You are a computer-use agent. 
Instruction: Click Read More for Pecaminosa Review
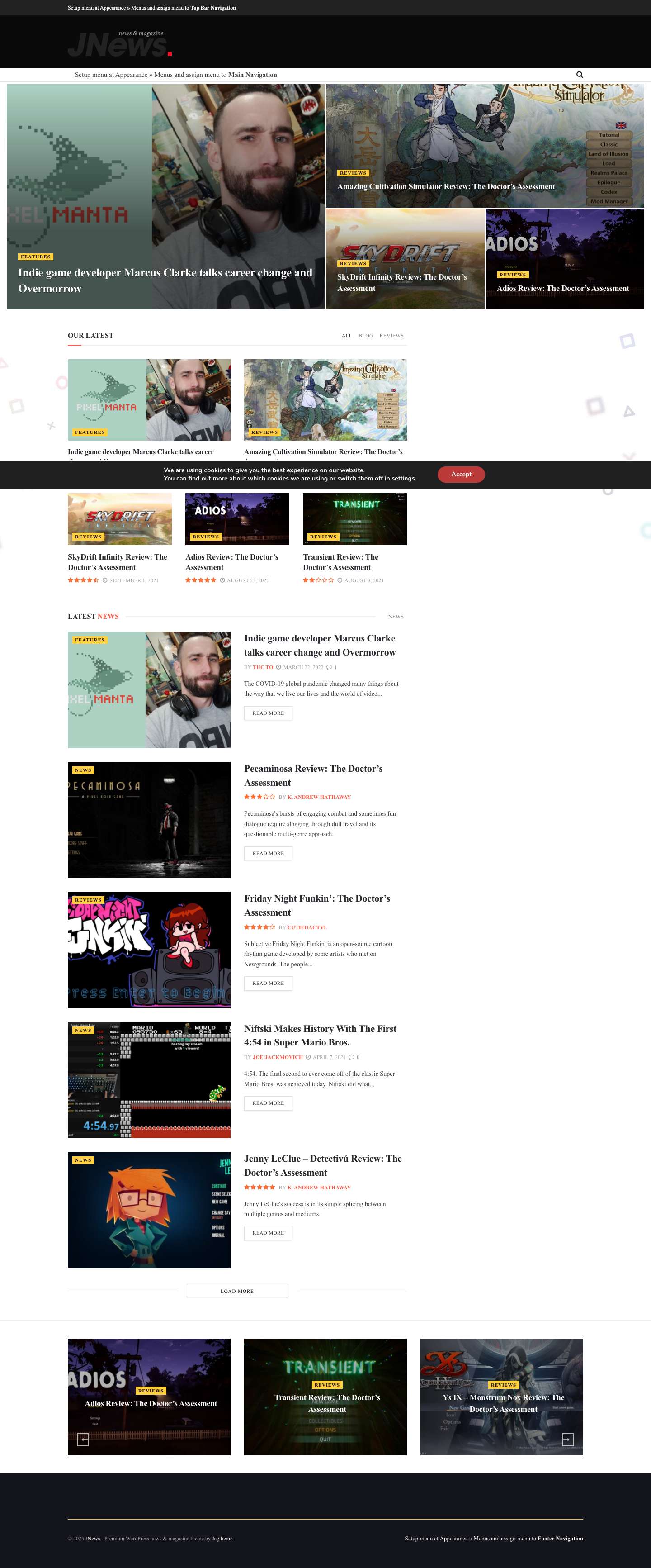point(268,853)
